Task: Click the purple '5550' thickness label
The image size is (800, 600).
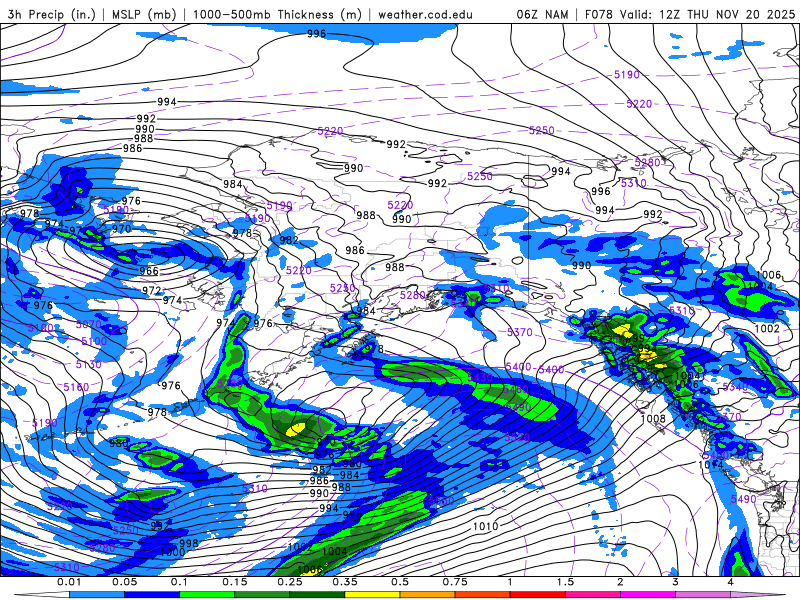Action: [x=441, y=501]
